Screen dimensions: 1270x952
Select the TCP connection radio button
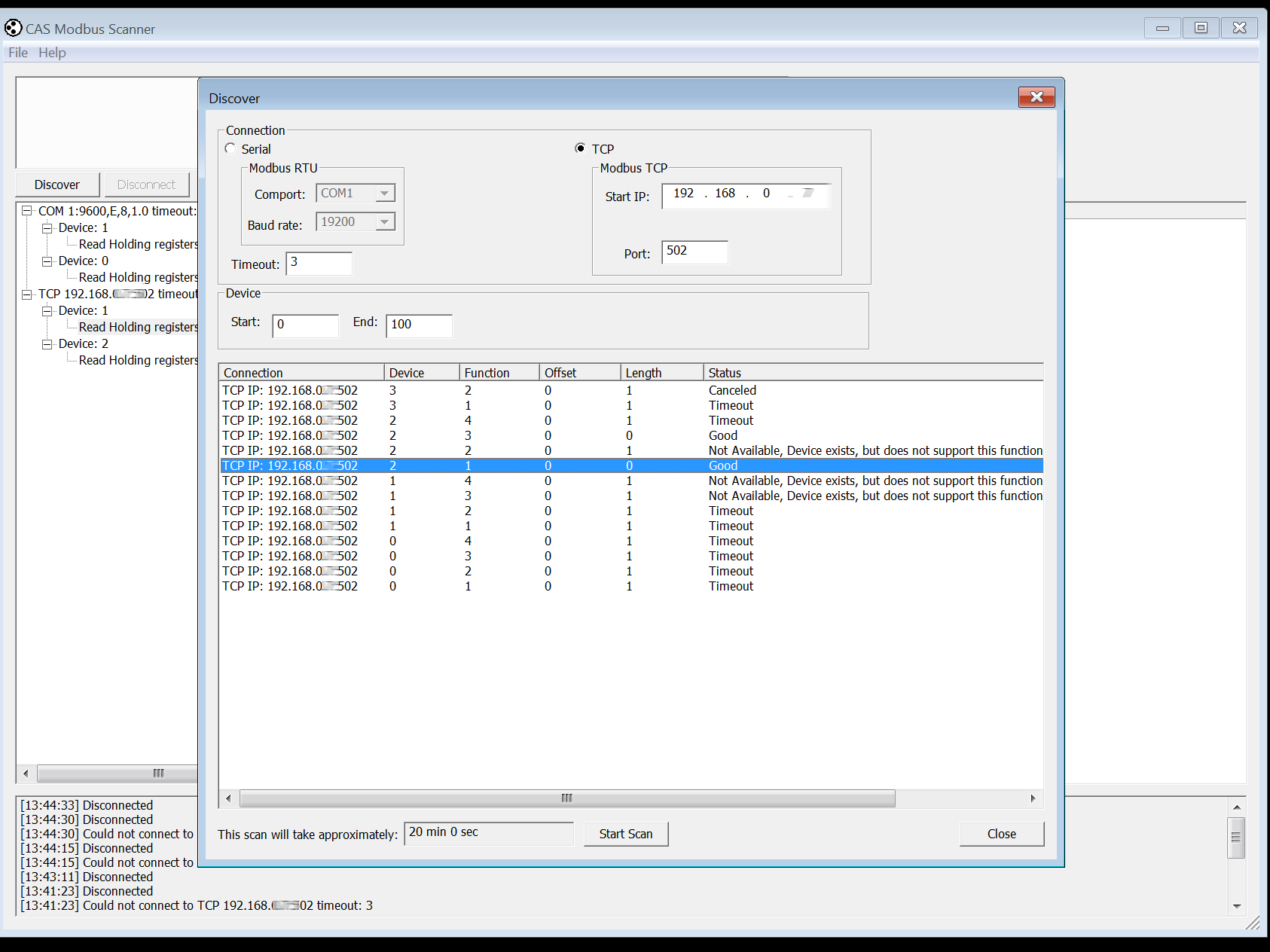click(x=580, y=148)
